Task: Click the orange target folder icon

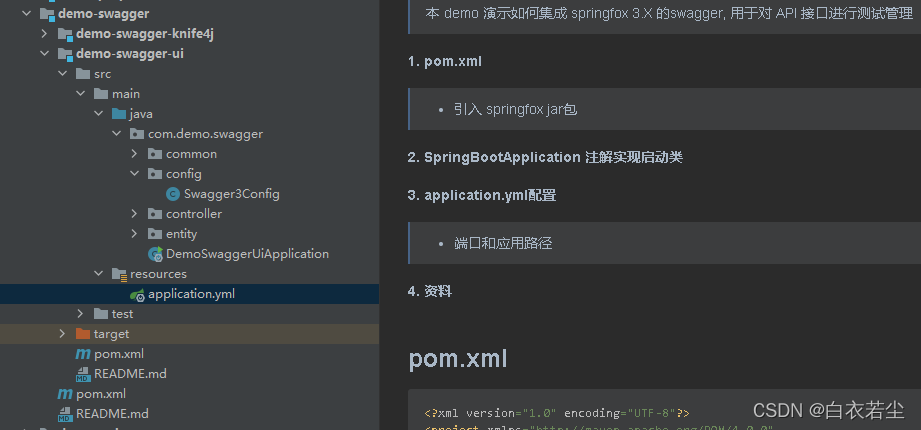Action: pyautogui.click(x=83, y=333)
